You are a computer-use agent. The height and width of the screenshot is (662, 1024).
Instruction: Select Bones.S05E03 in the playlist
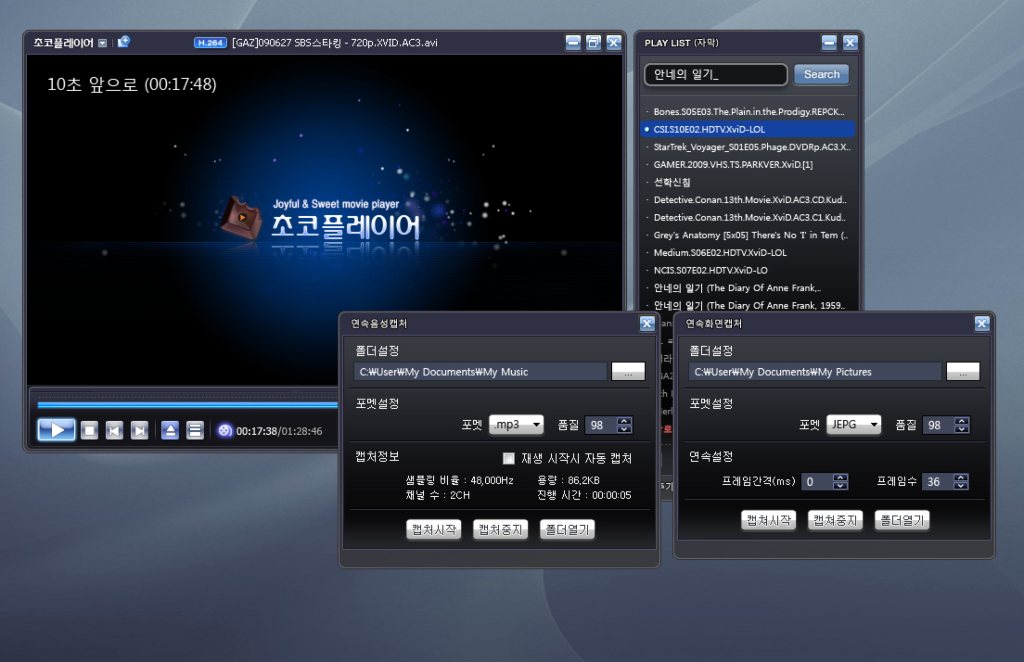click(748, 112)
